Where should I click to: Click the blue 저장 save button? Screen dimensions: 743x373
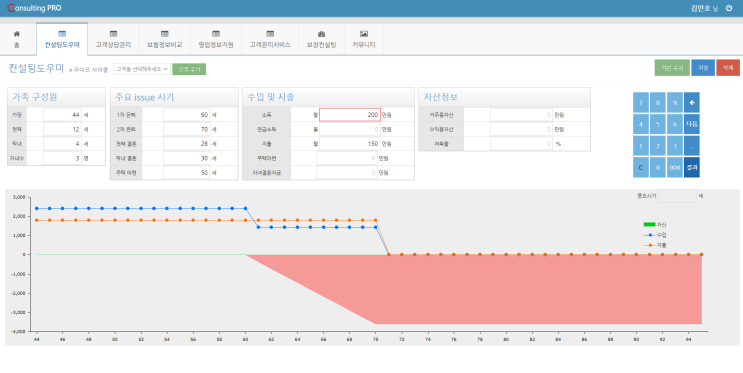[x=703, y=68]
